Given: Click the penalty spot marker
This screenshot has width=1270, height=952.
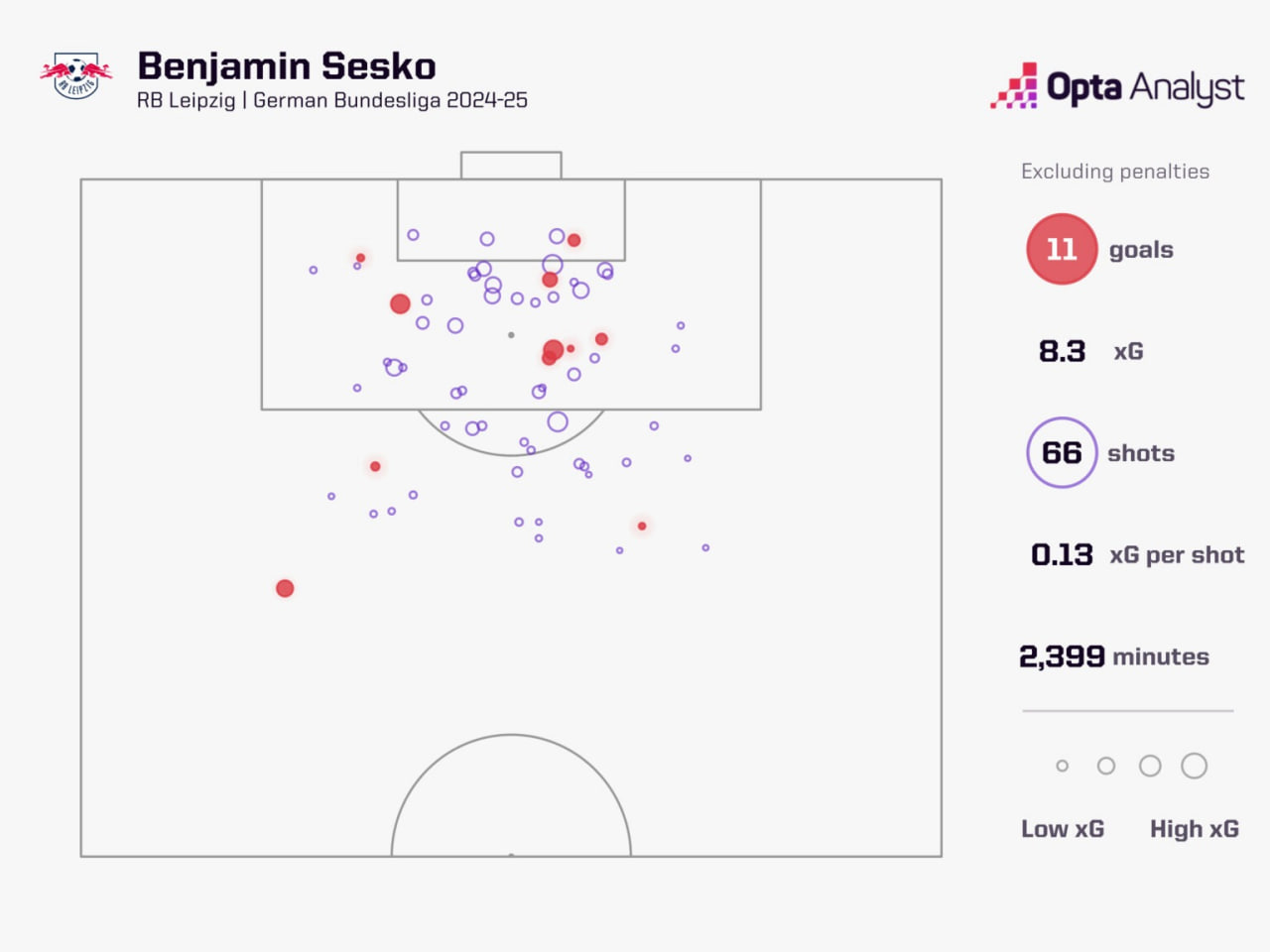Looking at the screenshot, I should pyautogui.click(x=511, y=335).
